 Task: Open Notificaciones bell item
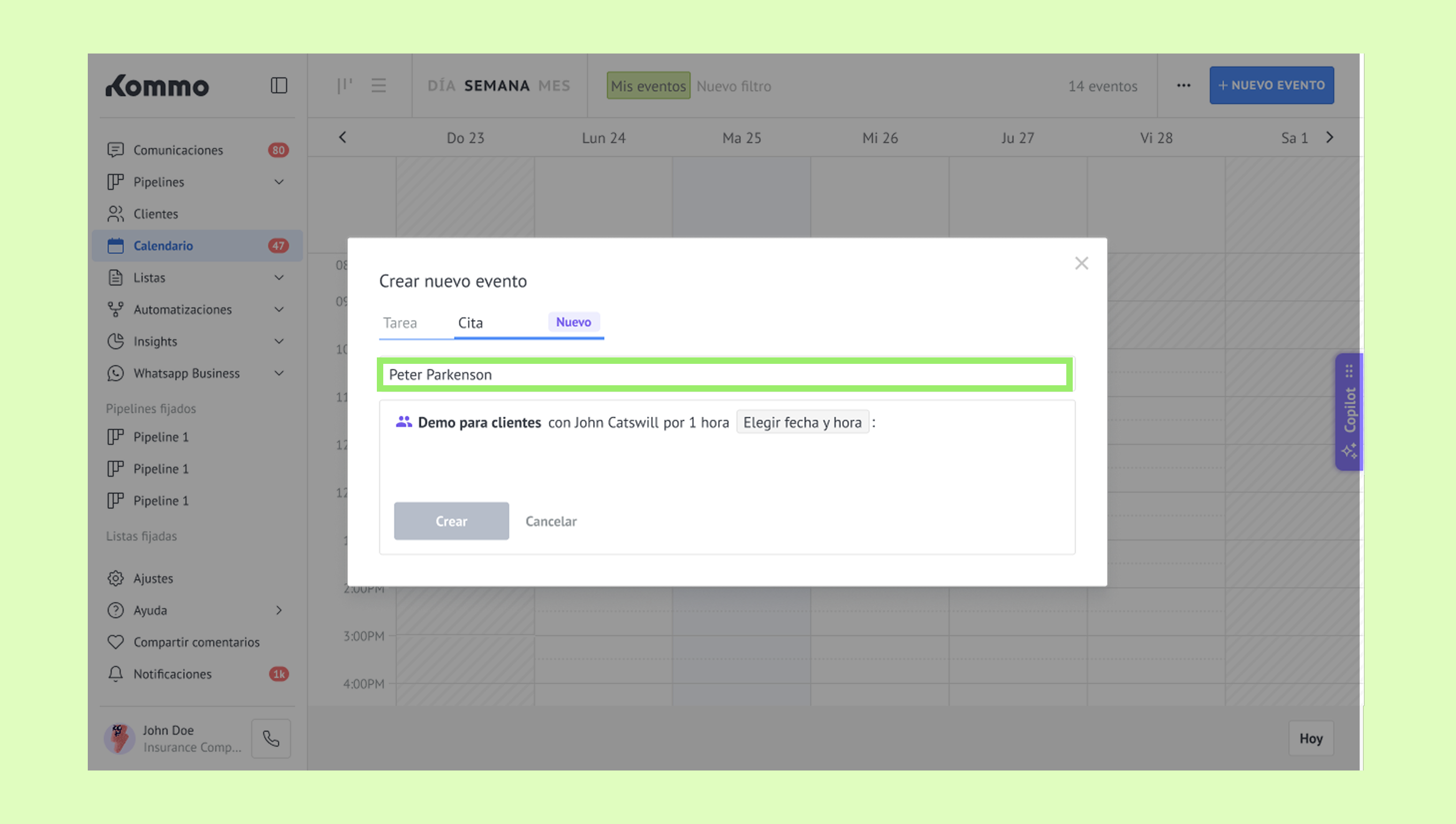172,674
